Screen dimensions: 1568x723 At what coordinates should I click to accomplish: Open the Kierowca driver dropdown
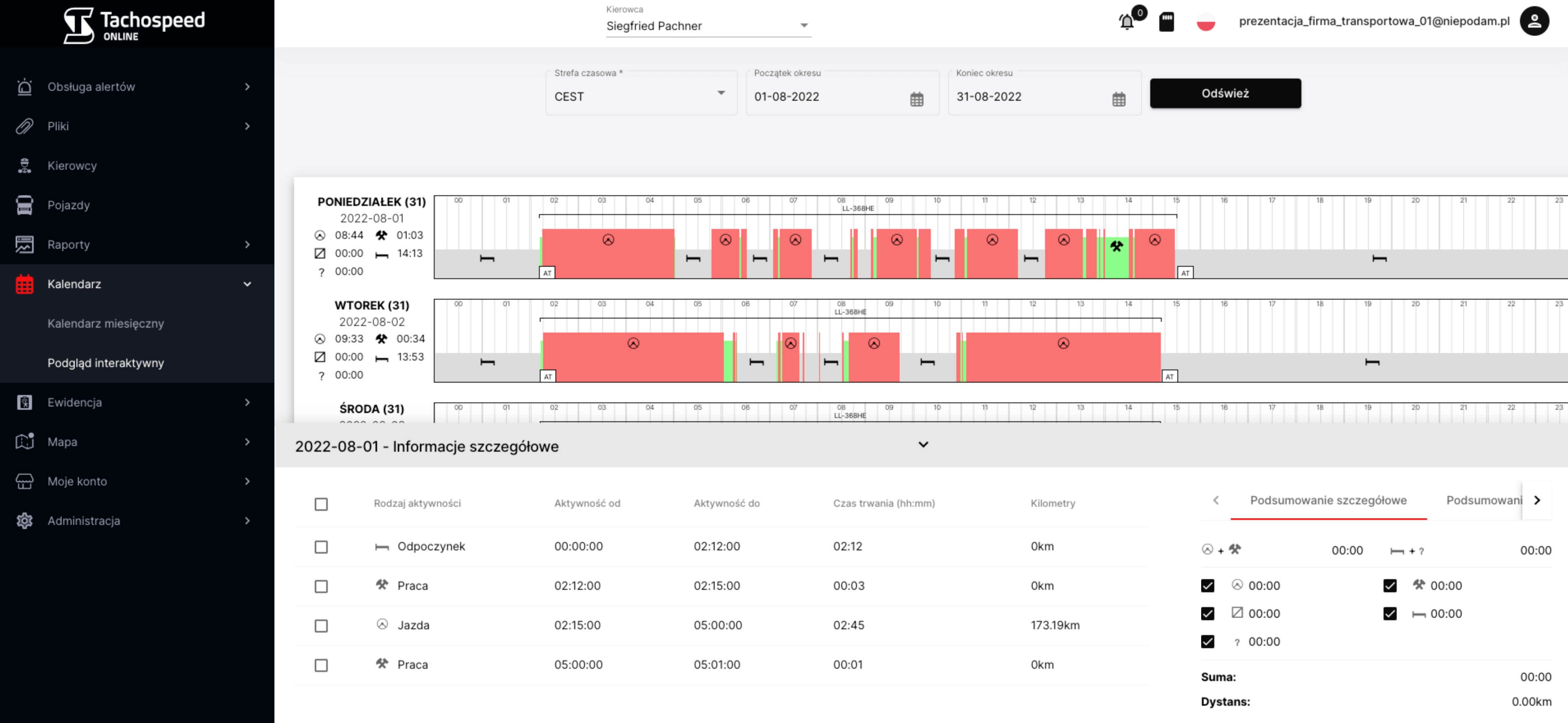pos(708,25)
